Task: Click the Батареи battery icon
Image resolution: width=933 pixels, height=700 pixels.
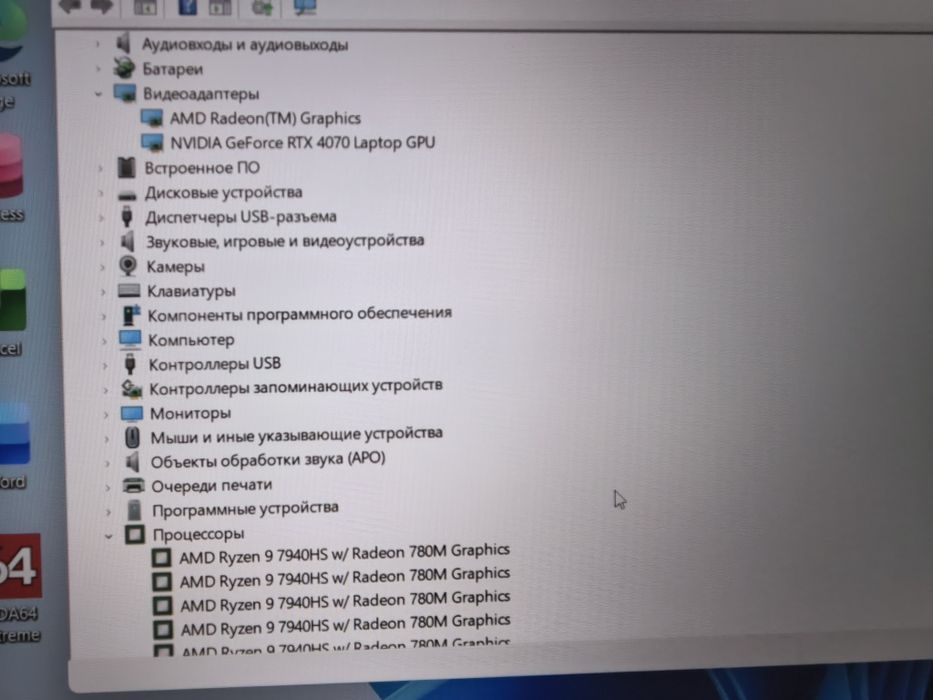Action: coord(124,68)
